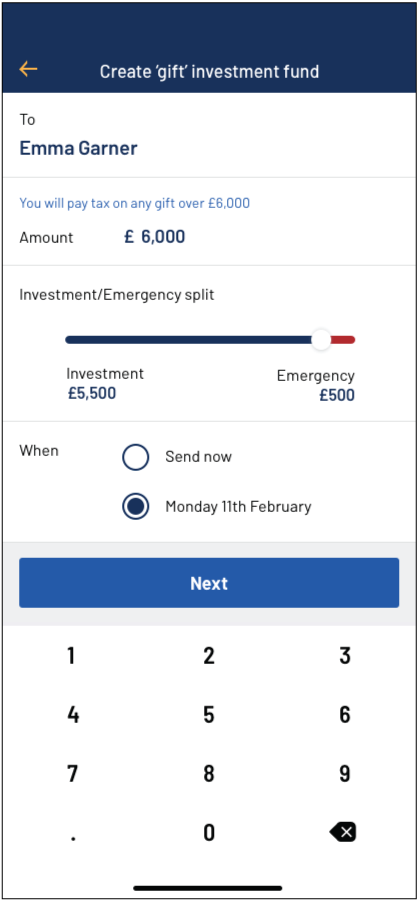Tap recipient name Emma Garner
This screenshot has width=418, height=901.
coord(78,148)
